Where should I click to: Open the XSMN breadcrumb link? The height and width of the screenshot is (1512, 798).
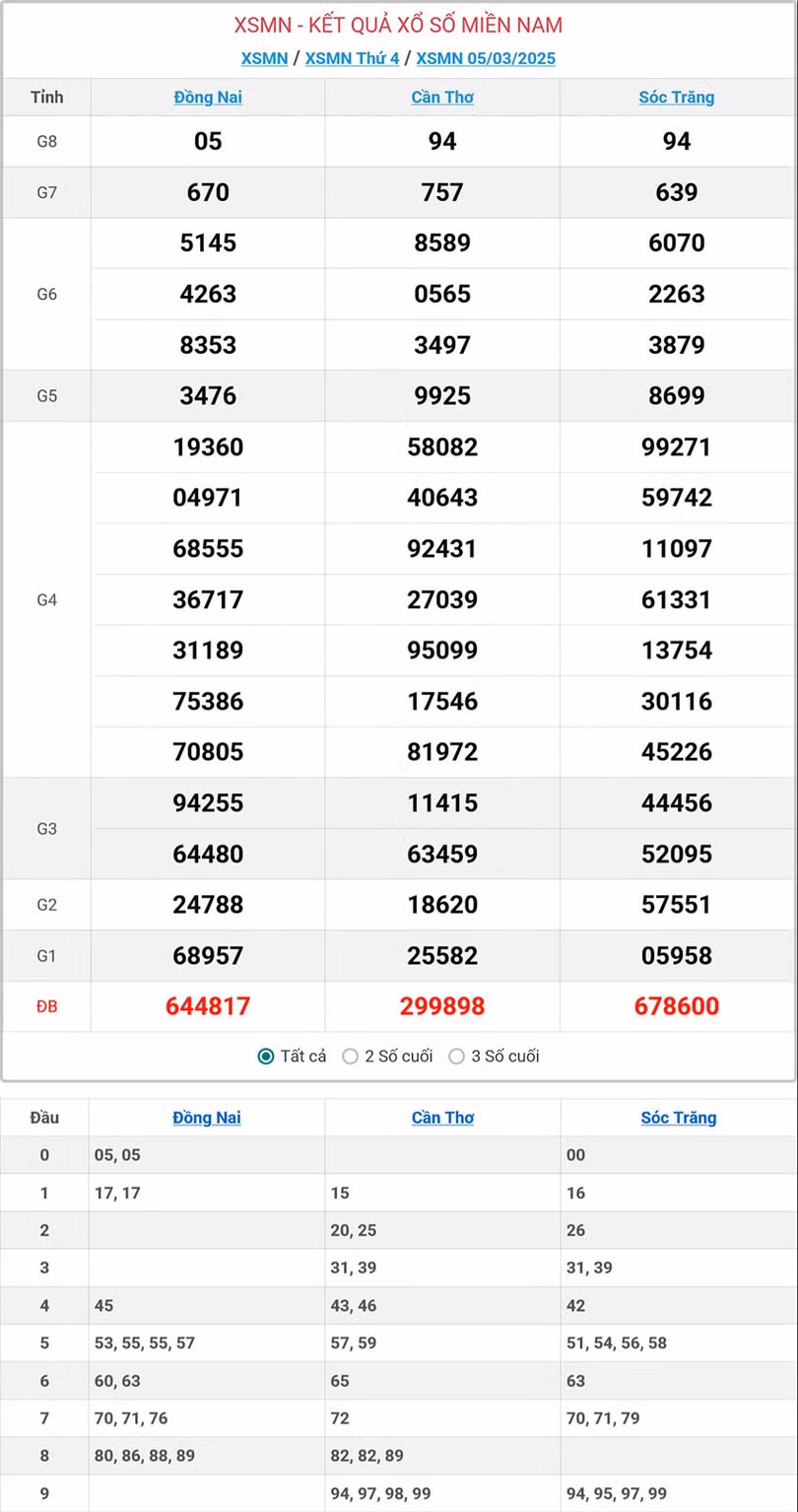(264, 58)
